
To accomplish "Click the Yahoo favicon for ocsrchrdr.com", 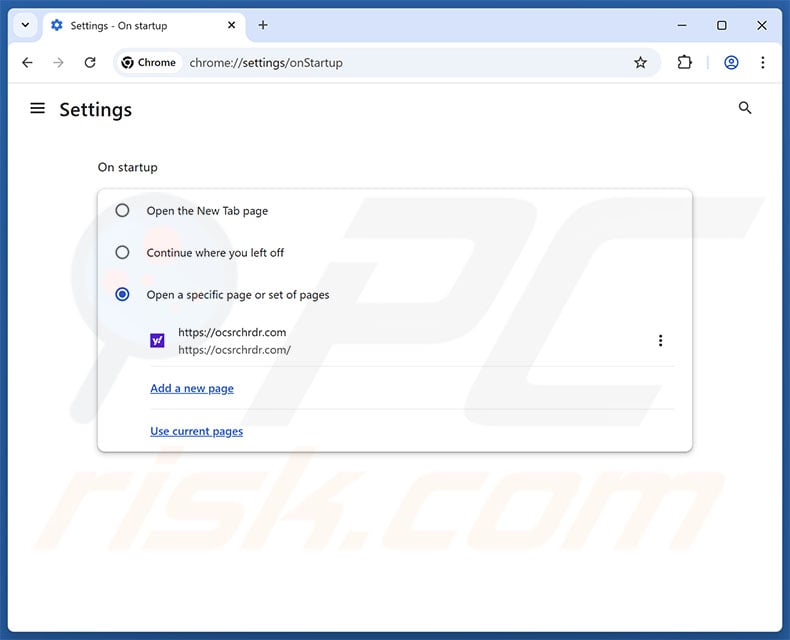I will point(157,341).
